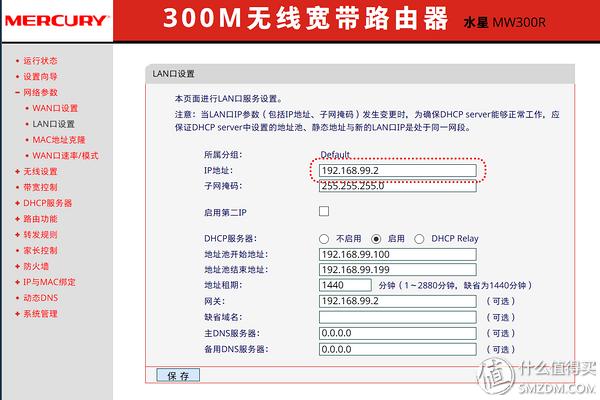Click the IP地址 input field
The image size is (600, 400).
coord(398,170)
